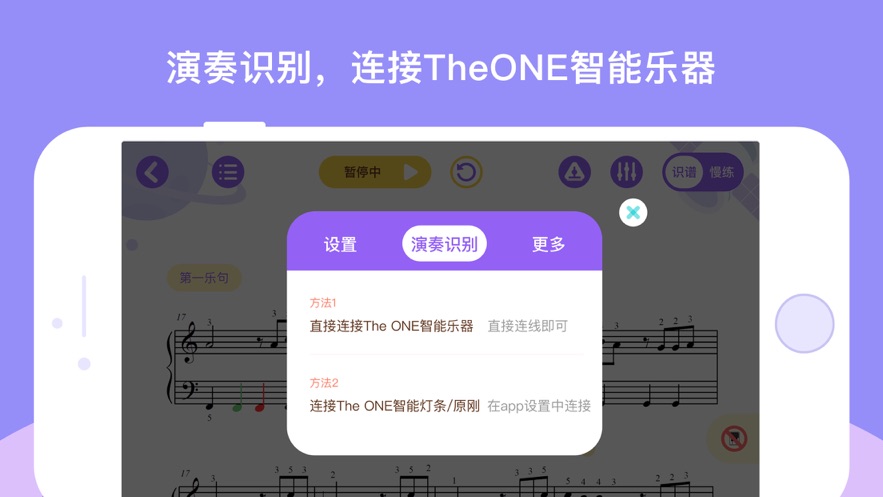
Task: Open the mixer sliders settings icon
Action: pyautogui.click(x=626, y=172)
